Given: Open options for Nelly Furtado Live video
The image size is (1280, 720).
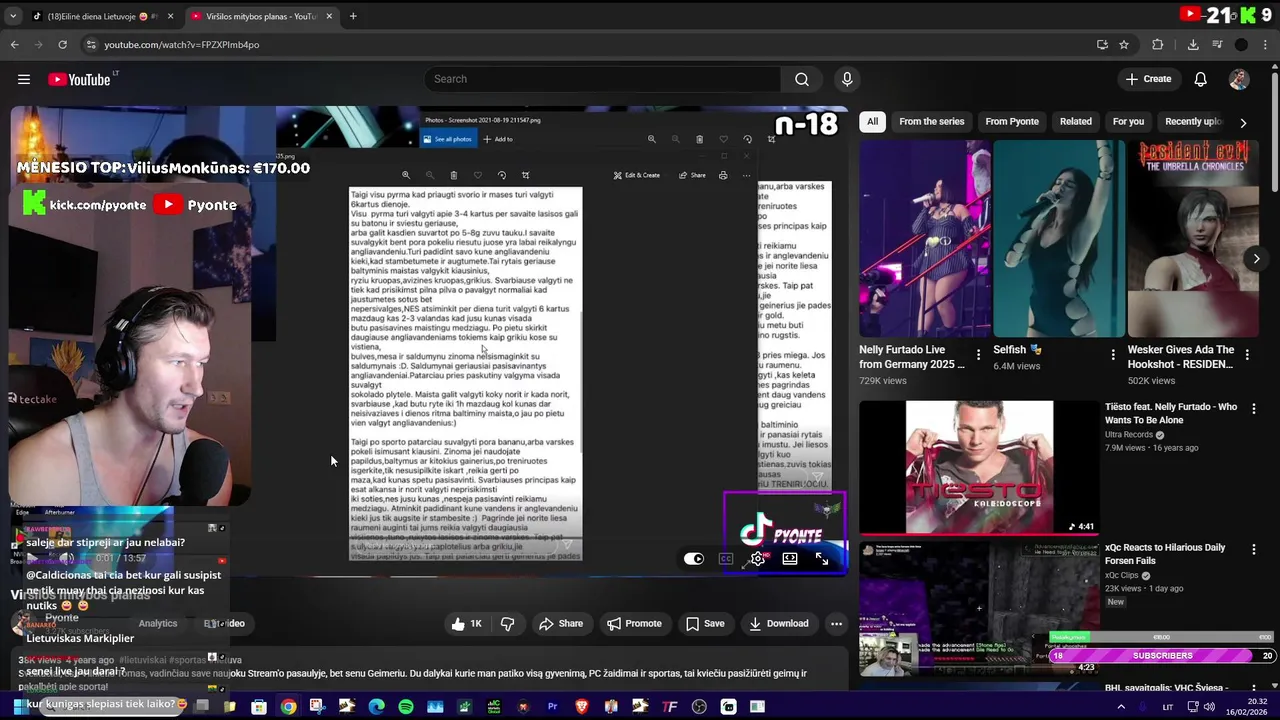Looking at the screenshot, I should pyautogui.click(x=978, y=354).
